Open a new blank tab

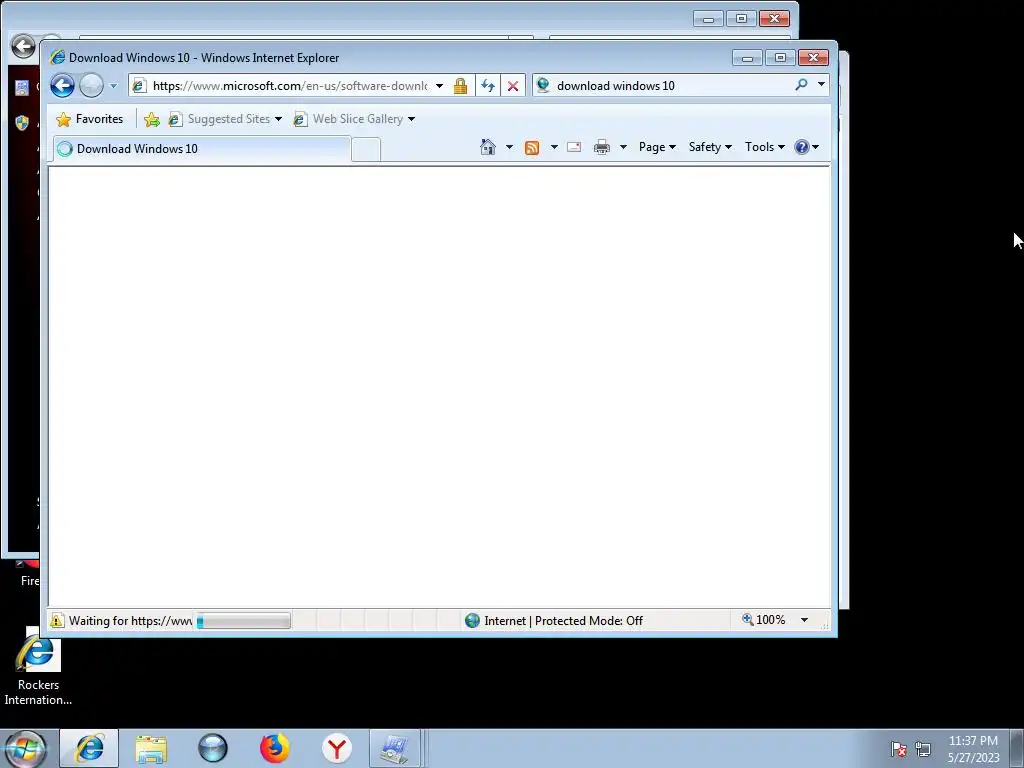point(366,150)
